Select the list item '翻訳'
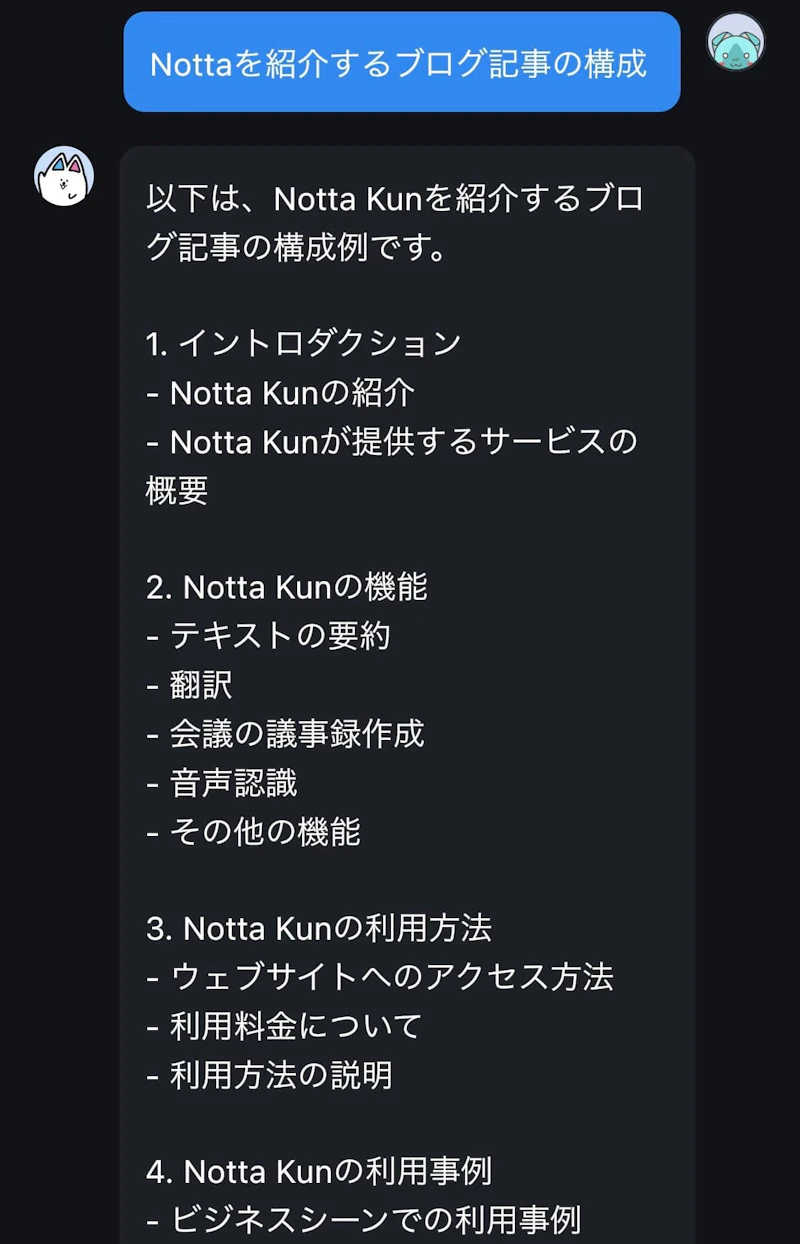 click(200, 685)
